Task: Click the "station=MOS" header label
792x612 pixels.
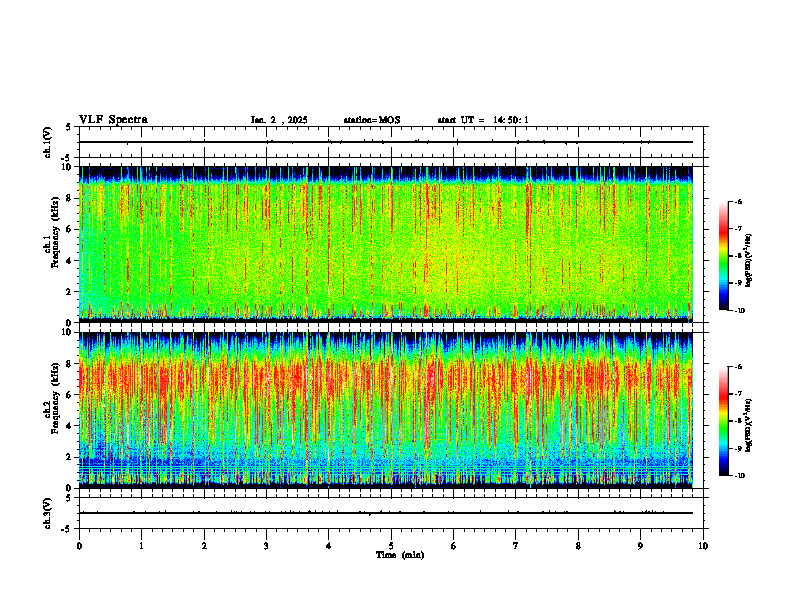Action: [x=372, y=120]
